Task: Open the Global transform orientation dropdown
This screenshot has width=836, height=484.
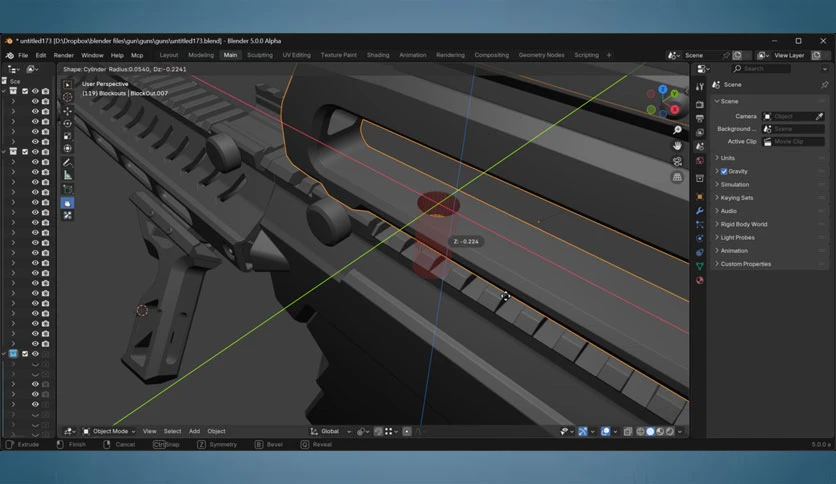Action: pyautogui.click(x=331, y=431)
